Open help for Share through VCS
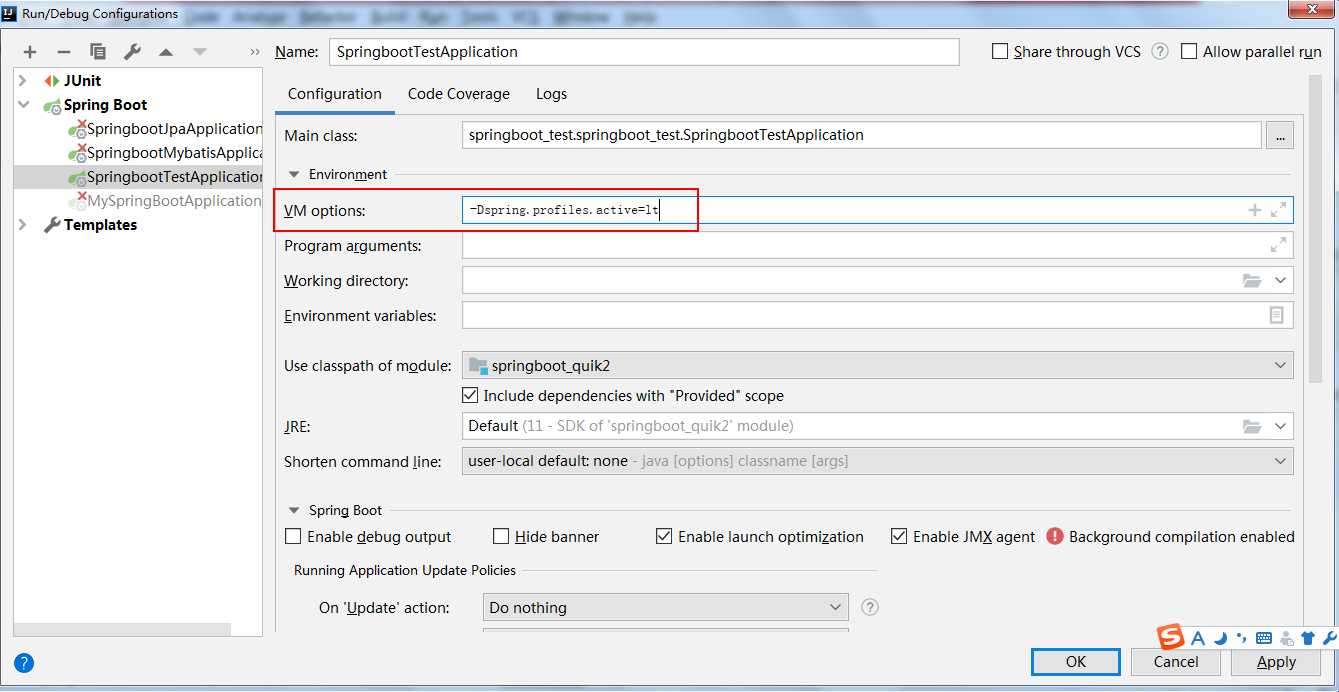This screenshot has height=692, width=1339. coord(1160,51)
